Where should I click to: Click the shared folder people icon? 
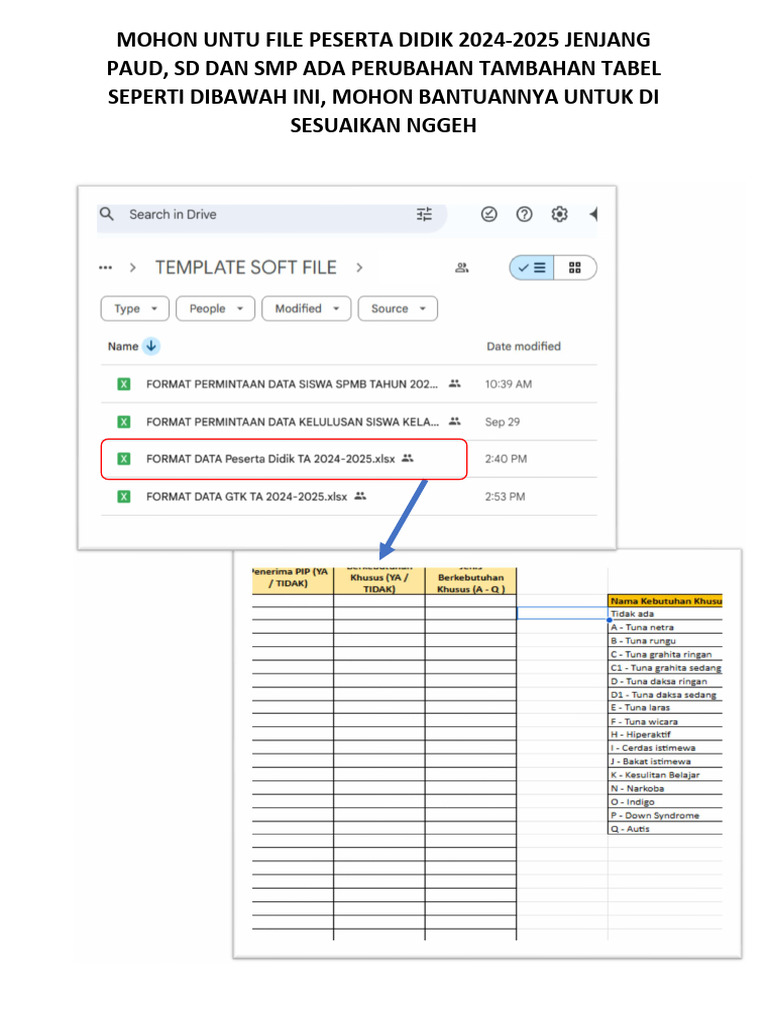tap(462, 268)
